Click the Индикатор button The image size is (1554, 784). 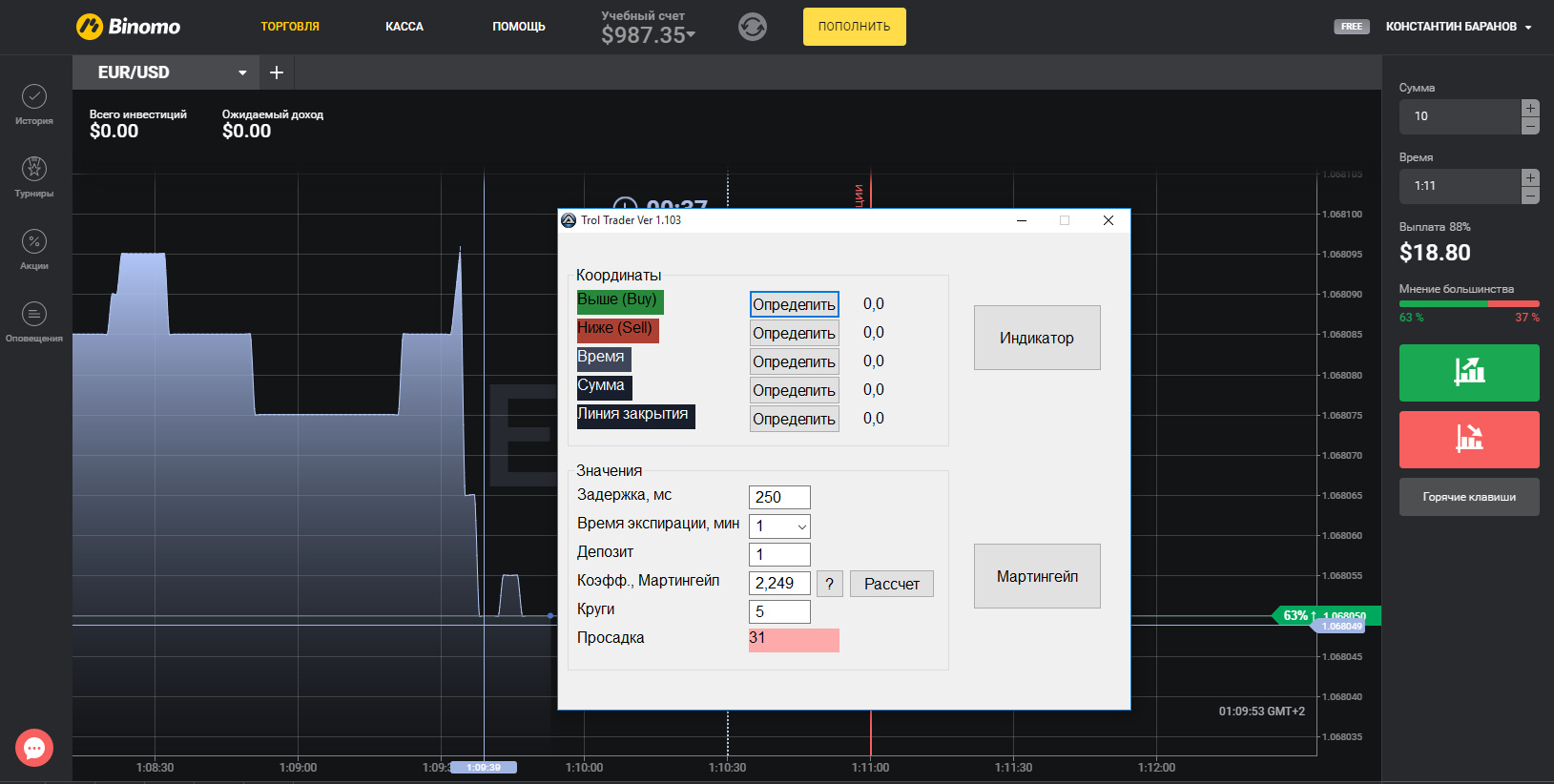click(1037, 338)
